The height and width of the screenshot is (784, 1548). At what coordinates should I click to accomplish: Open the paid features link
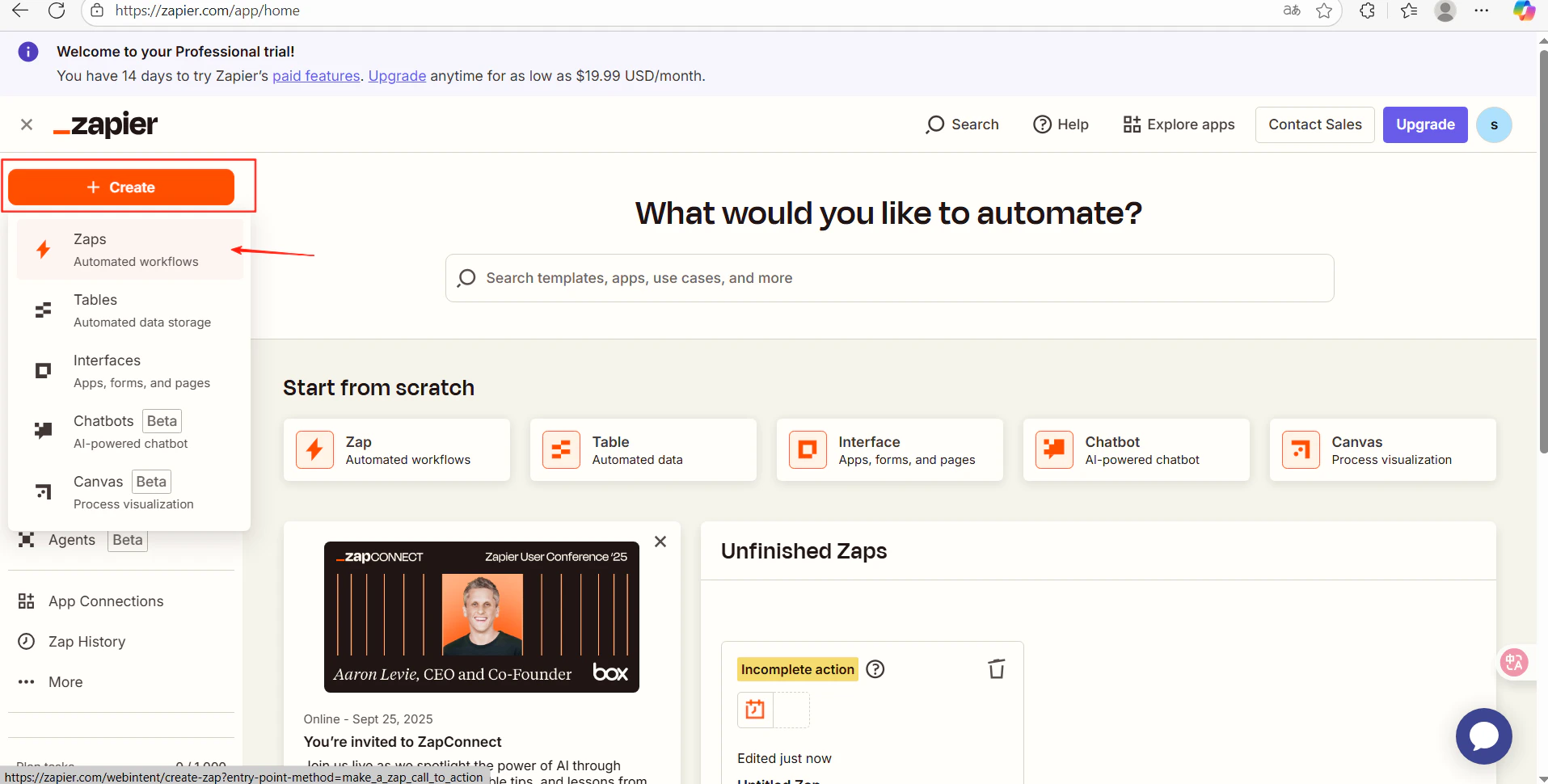pos(315,75)
